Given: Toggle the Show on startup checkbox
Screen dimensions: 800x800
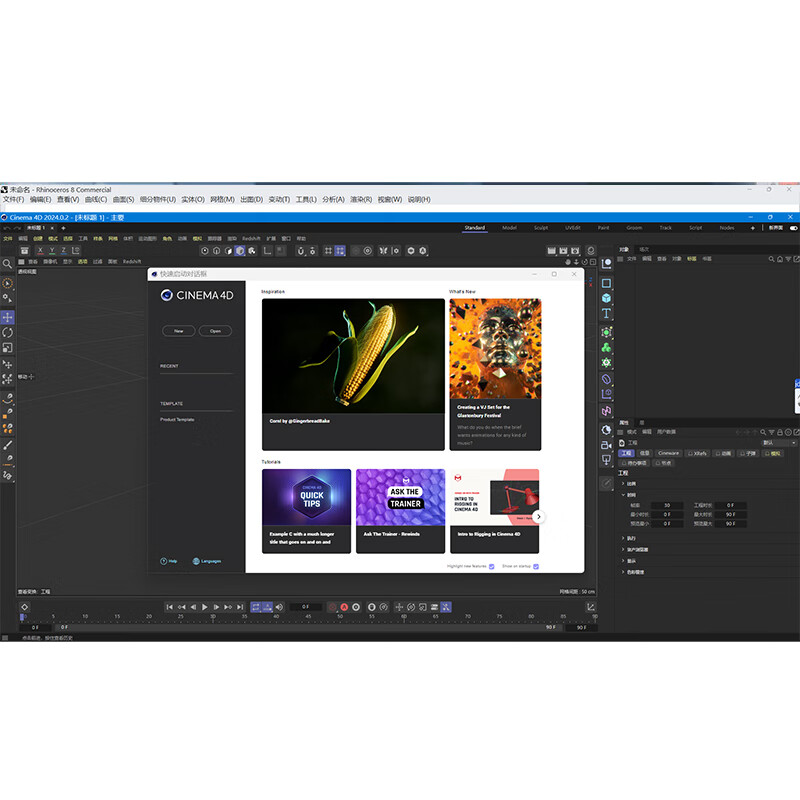Looking at the screenshot, I should (x=536, y=567).
